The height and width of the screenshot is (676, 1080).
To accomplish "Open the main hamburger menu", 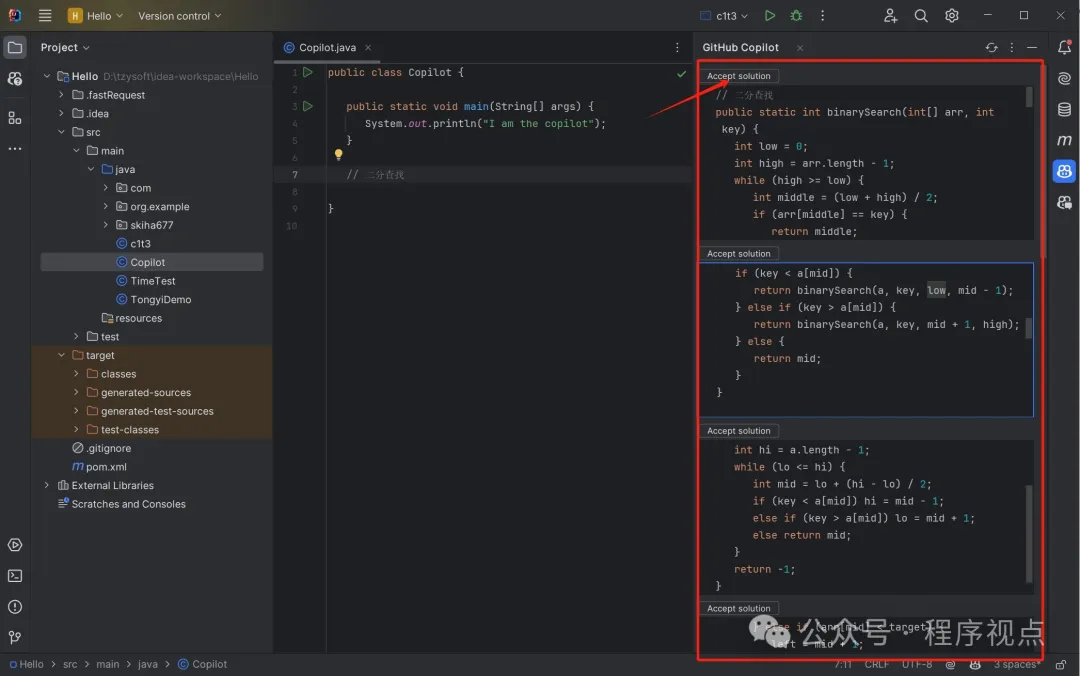I will click(45, 15).
